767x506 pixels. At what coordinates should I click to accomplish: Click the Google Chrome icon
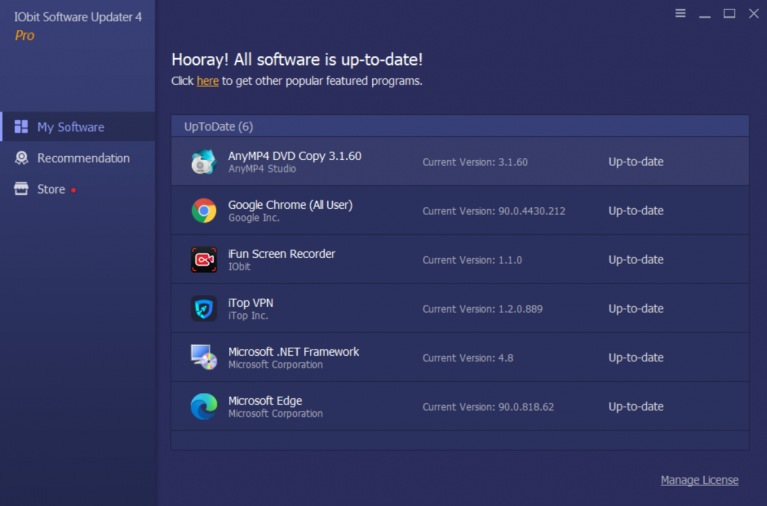pos(203,210)
